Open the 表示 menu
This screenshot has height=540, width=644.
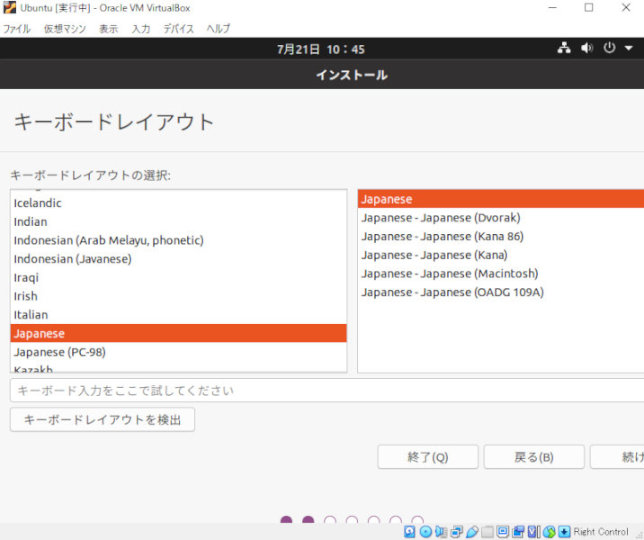click(x=108, y=29)
